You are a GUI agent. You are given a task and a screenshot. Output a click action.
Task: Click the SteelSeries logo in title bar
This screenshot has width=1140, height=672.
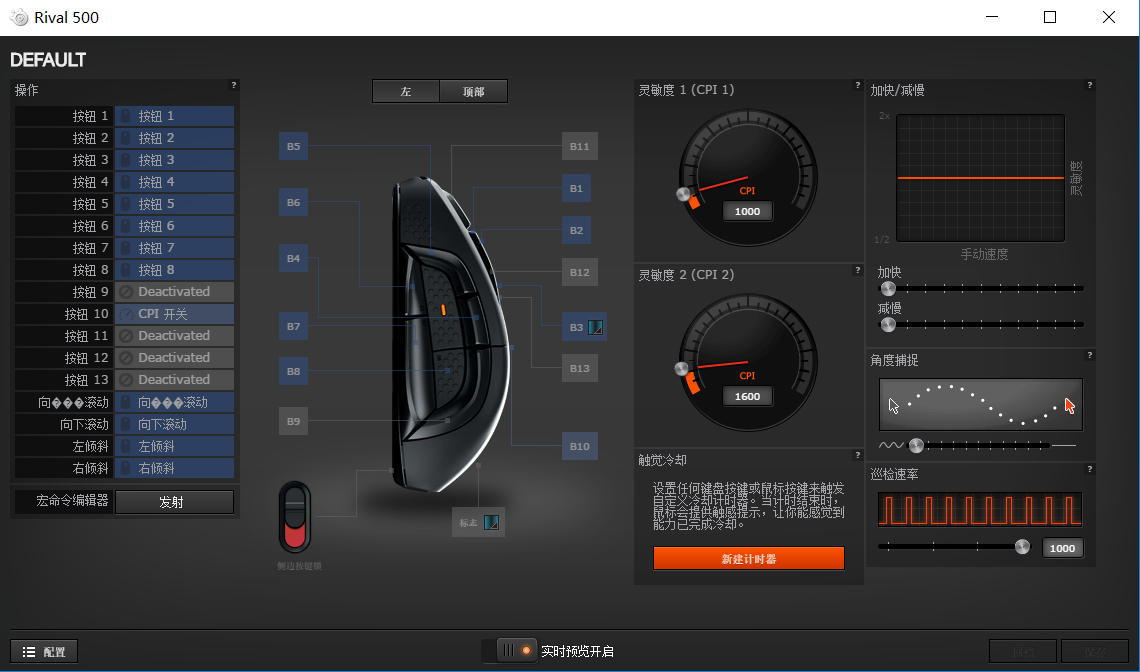(x=19, y=17)
